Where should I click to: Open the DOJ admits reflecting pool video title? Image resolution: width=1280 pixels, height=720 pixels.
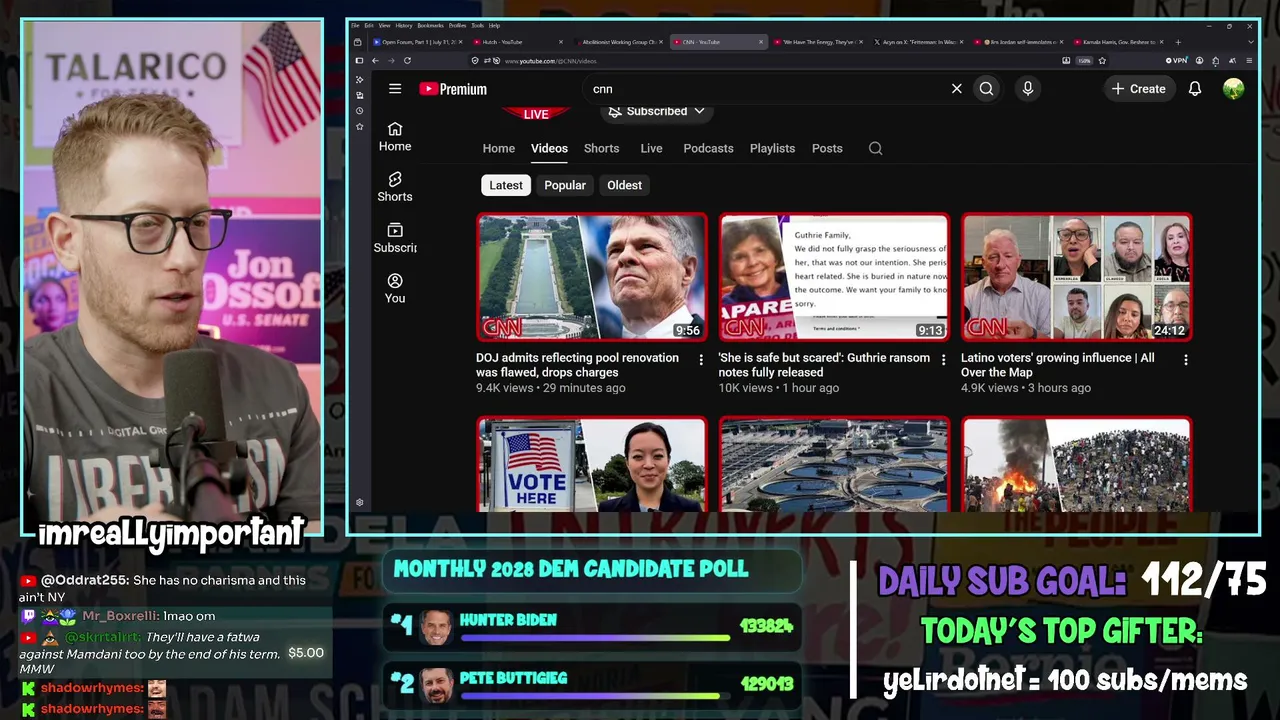pos(577,365)
